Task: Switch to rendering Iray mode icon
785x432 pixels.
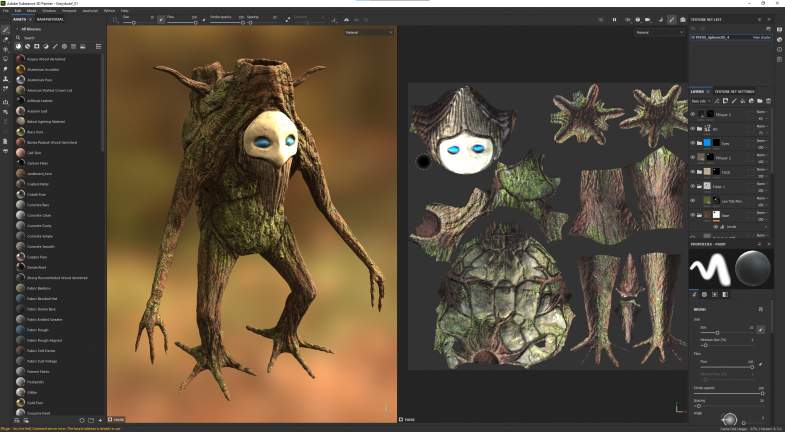Action: (x=682, y=20)
